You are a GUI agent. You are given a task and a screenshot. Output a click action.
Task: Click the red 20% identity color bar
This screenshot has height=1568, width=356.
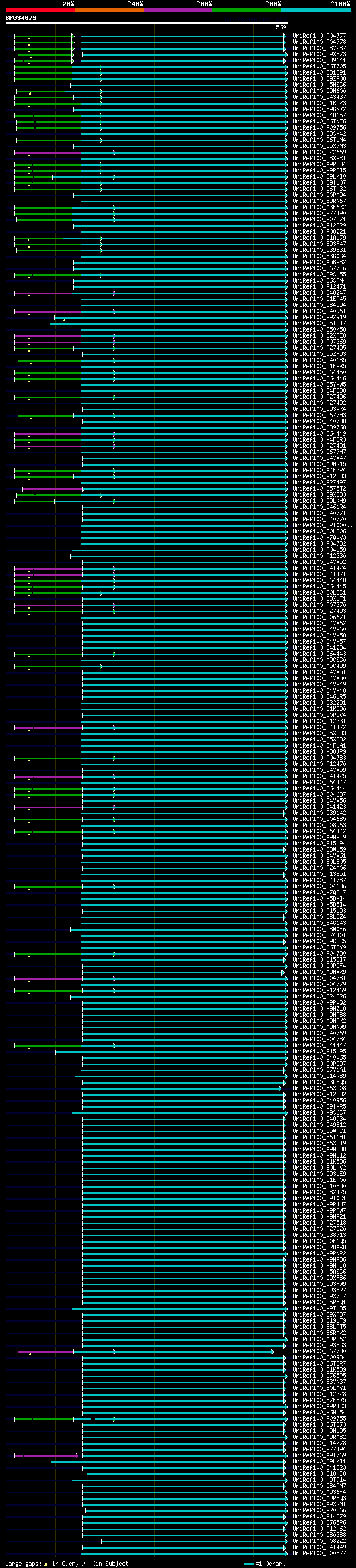click(40, 10)
